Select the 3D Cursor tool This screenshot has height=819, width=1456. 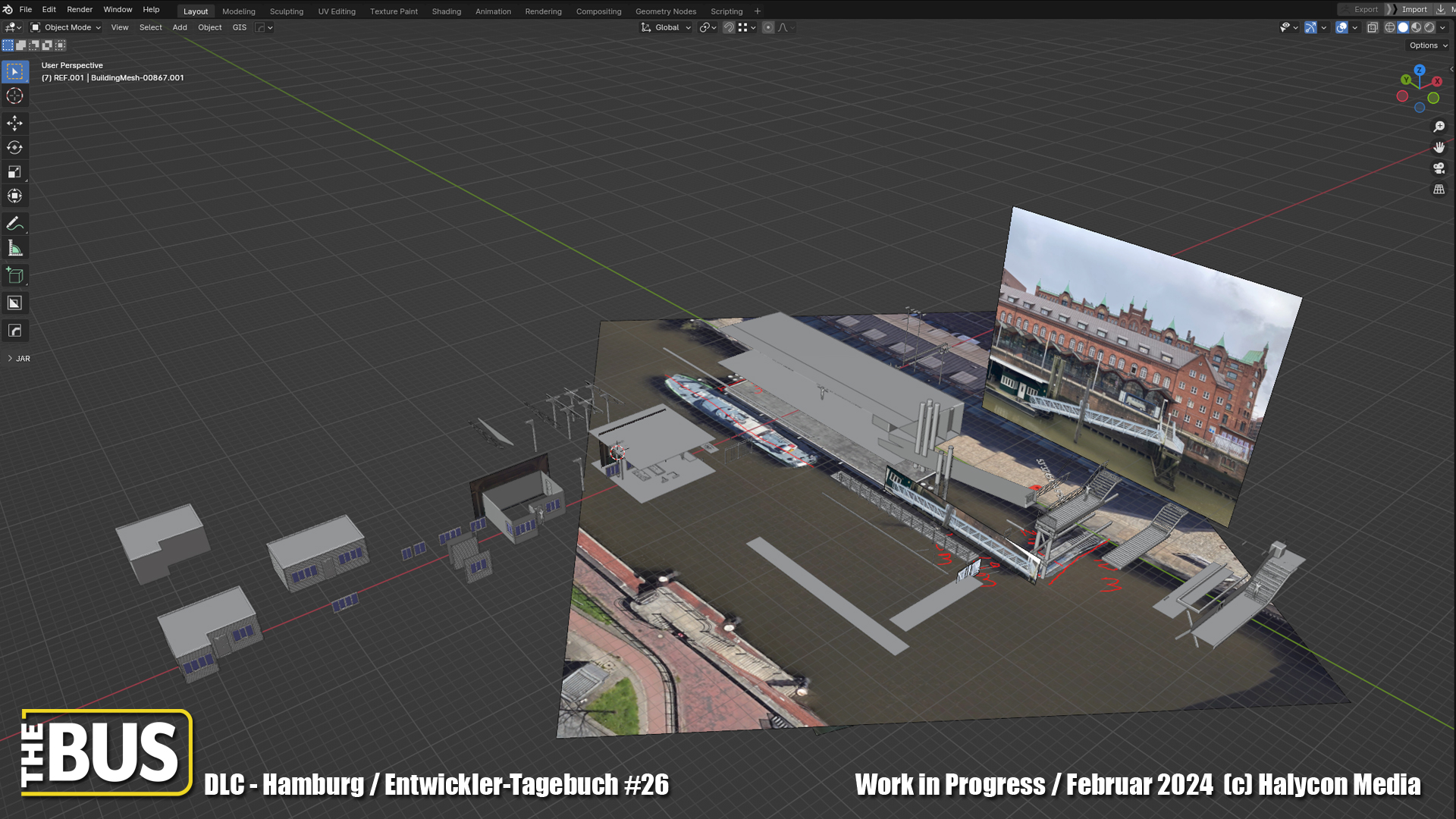point(14,96)
